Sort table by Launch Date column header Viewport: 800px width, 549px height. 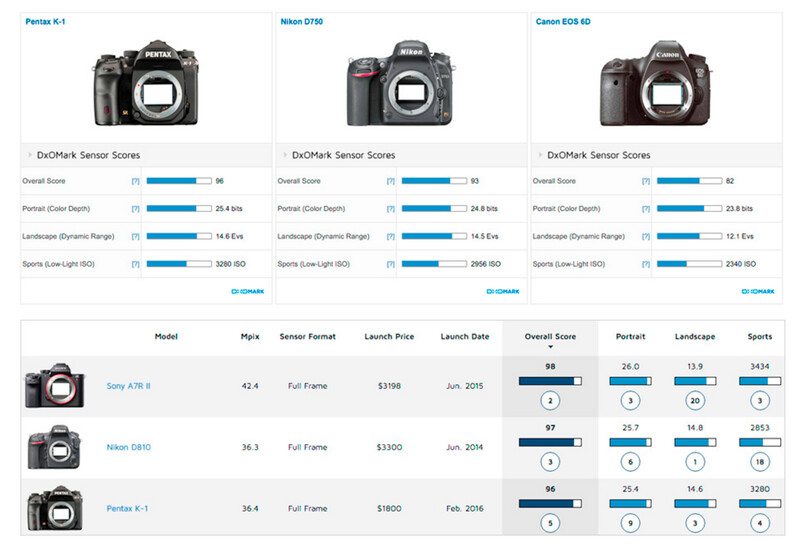[x=465, y=336]
